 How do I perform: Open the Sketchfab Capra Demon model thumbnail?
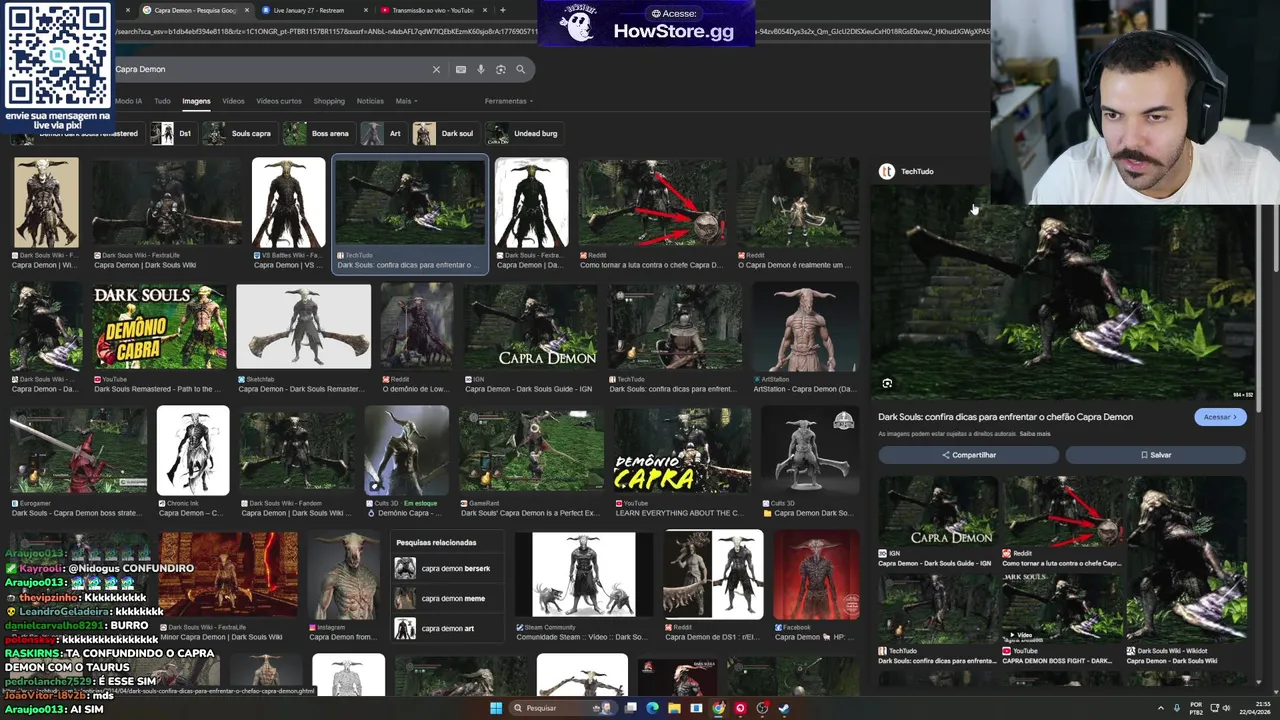304,327
